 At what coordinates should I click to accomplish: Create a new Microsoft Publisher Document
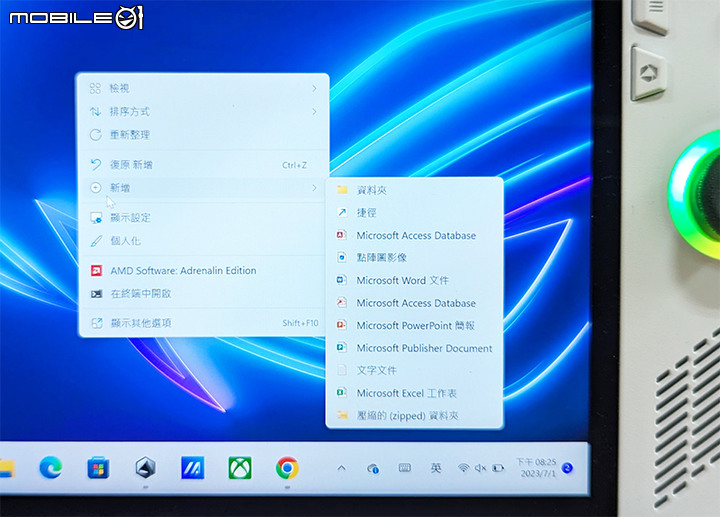(415, 348)
